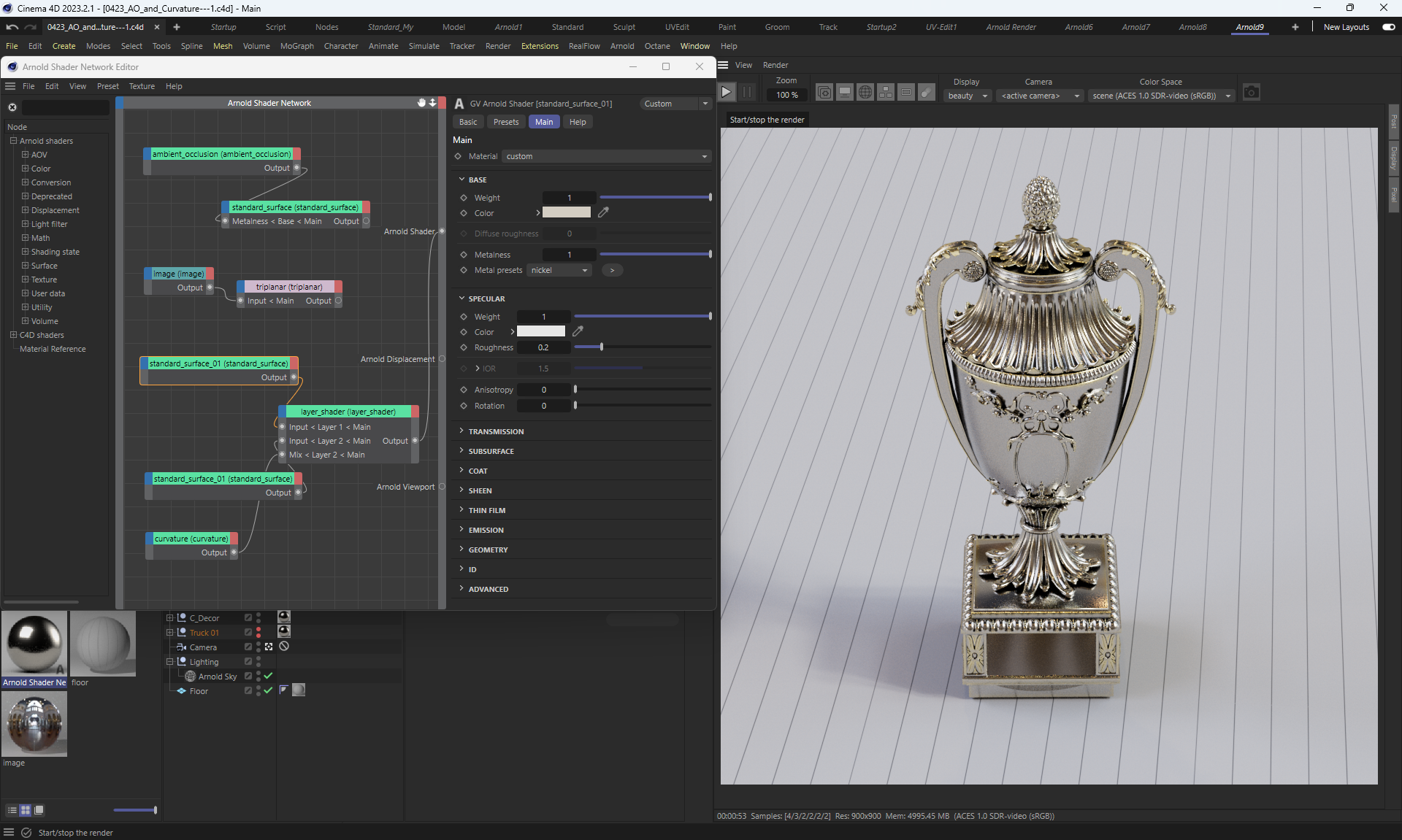Switch to the Presets tab

click(505, 122)
